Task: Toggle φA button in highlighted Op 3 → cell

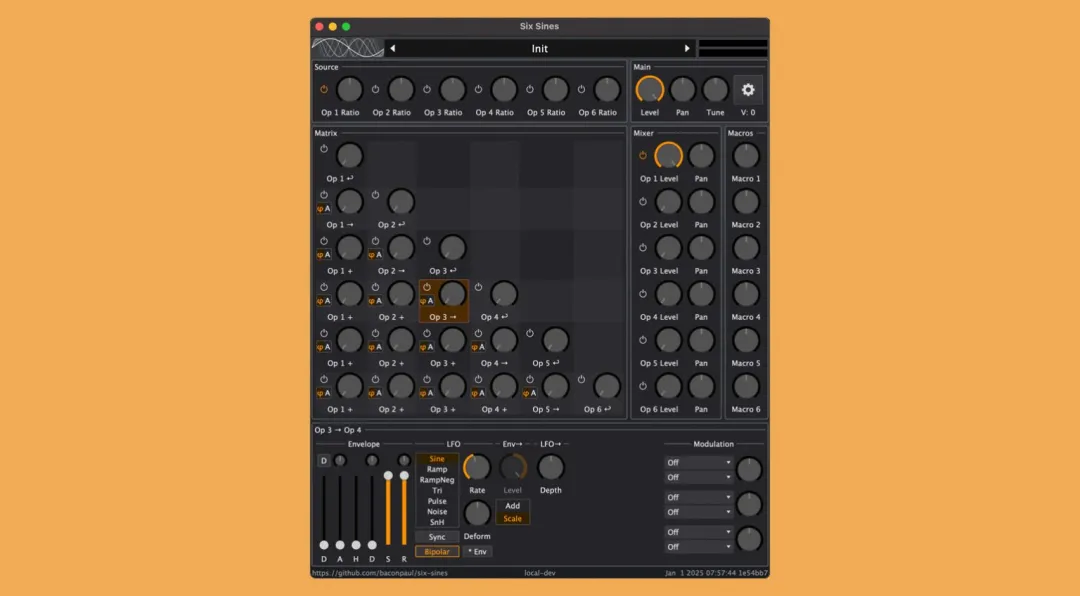Action: point(427,300)
